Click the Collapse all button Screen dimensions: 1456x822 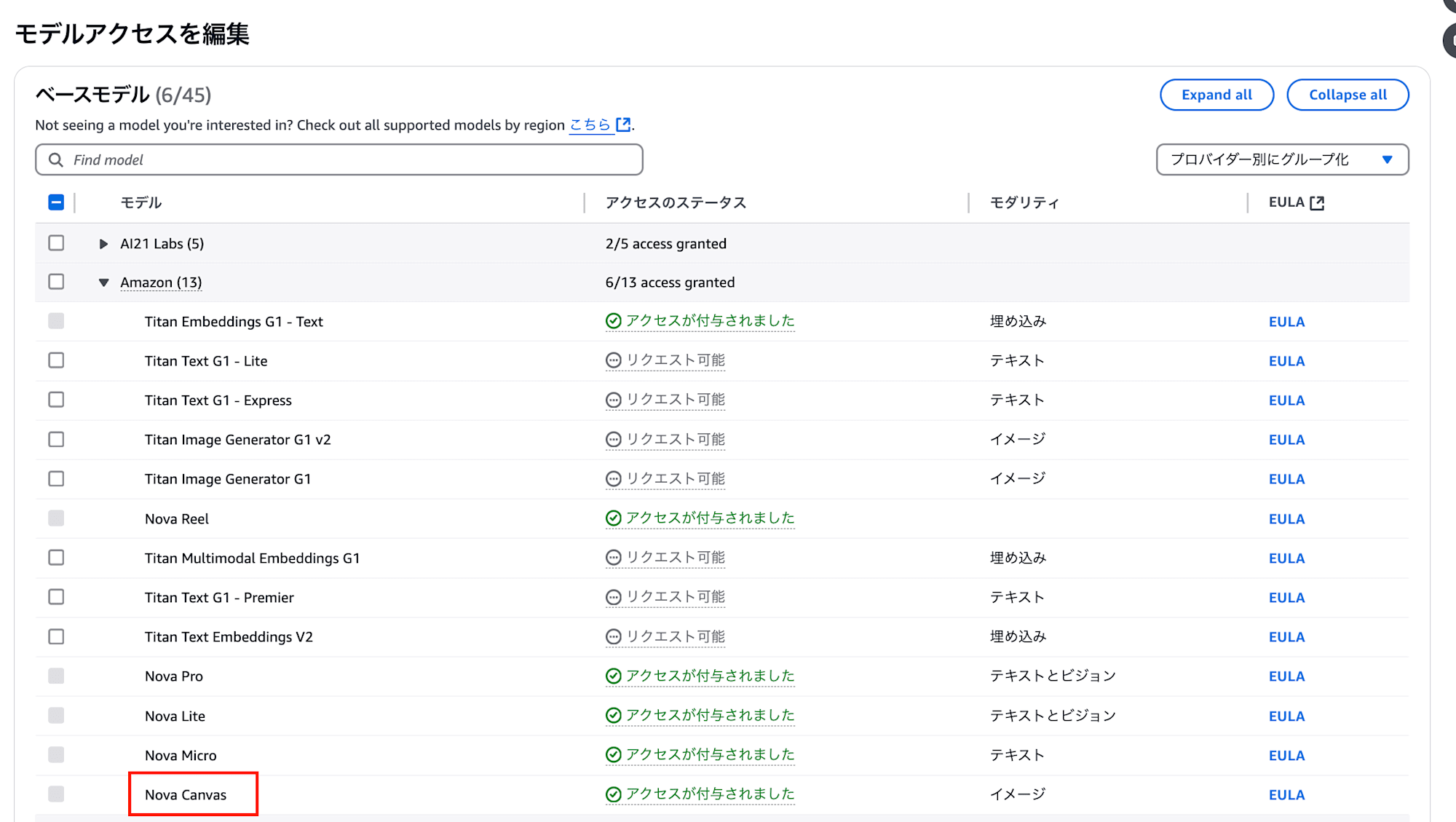coord(1348,95)
